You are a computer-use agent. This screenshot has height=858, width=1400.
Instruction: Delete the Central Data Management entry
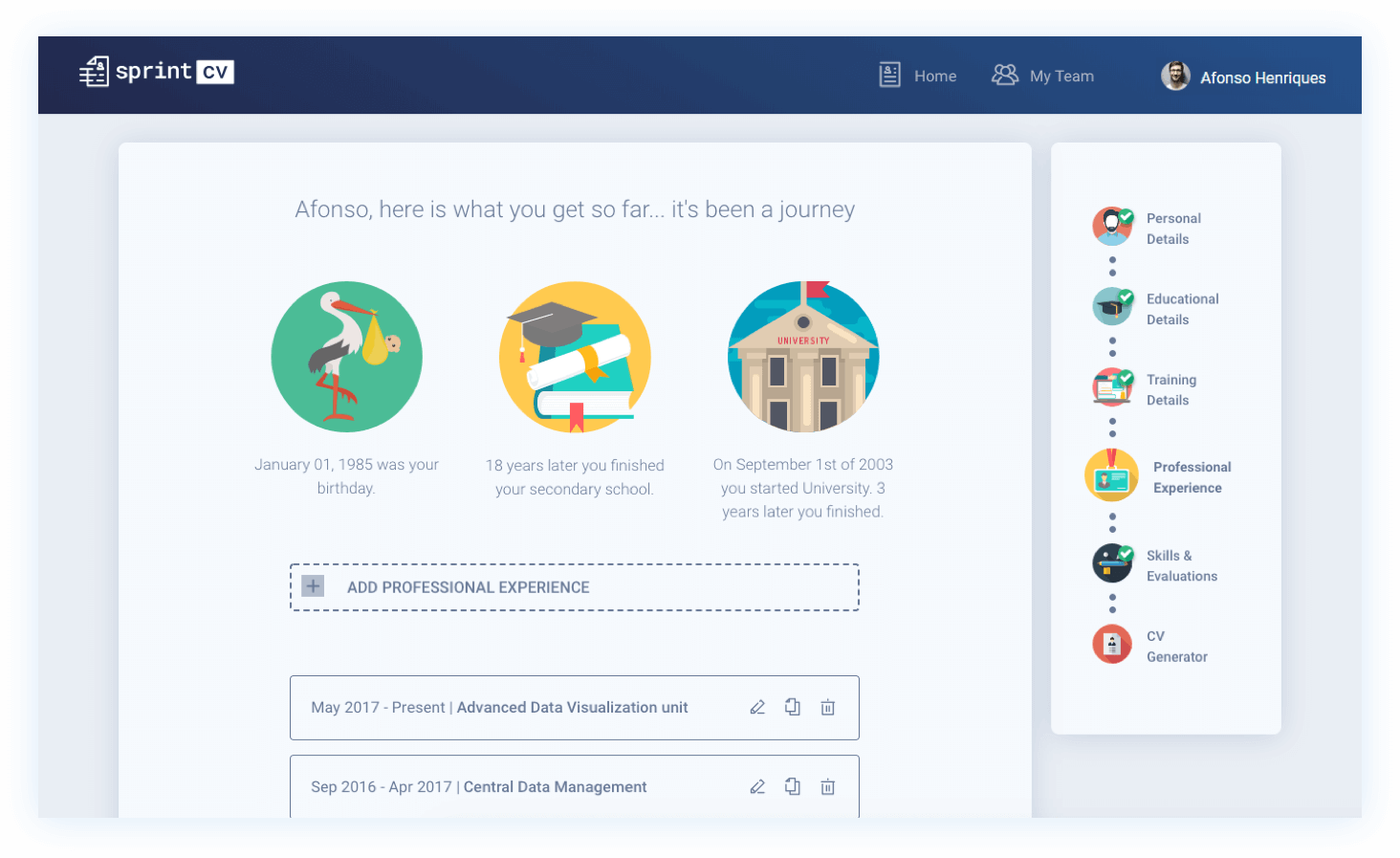click(828, 787)
